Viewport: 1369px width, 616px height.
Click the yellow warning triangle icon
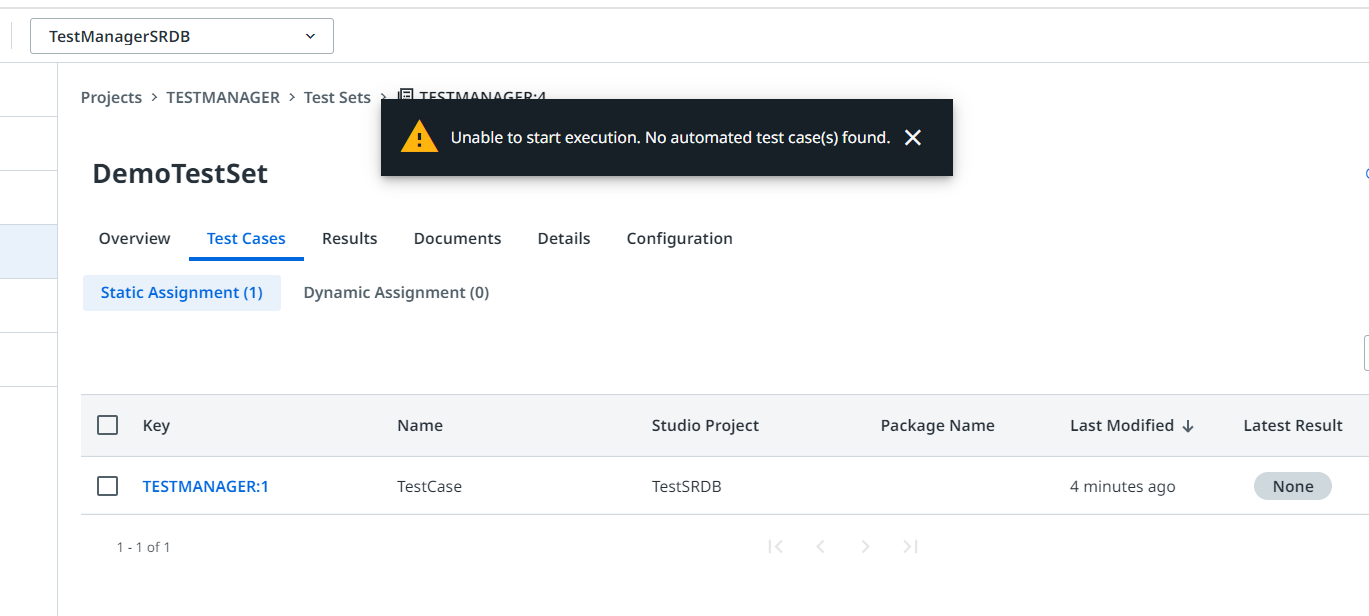[x=419, y=137]
